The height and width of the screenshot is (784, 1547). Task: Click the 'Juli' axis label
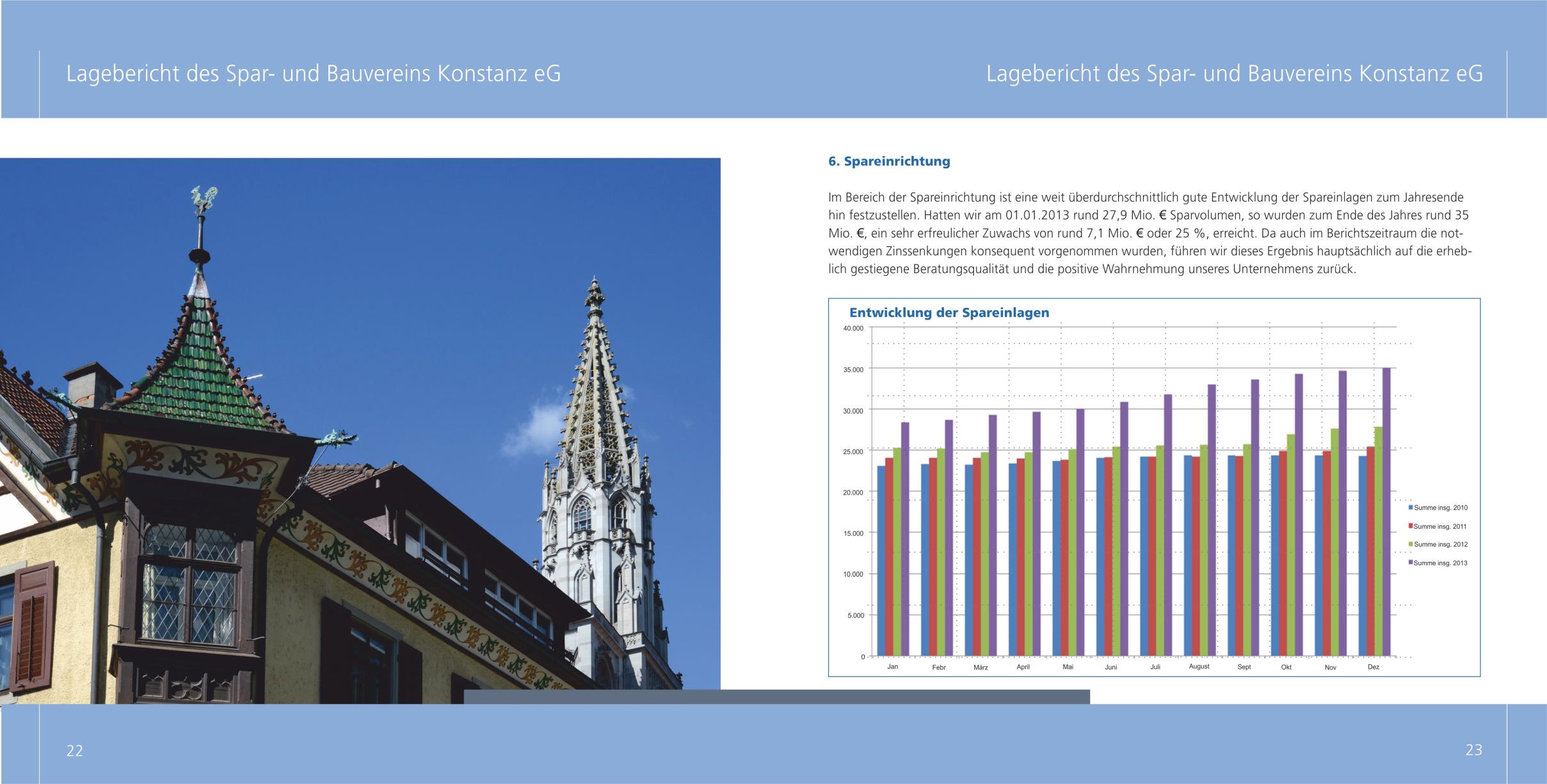1155,667
